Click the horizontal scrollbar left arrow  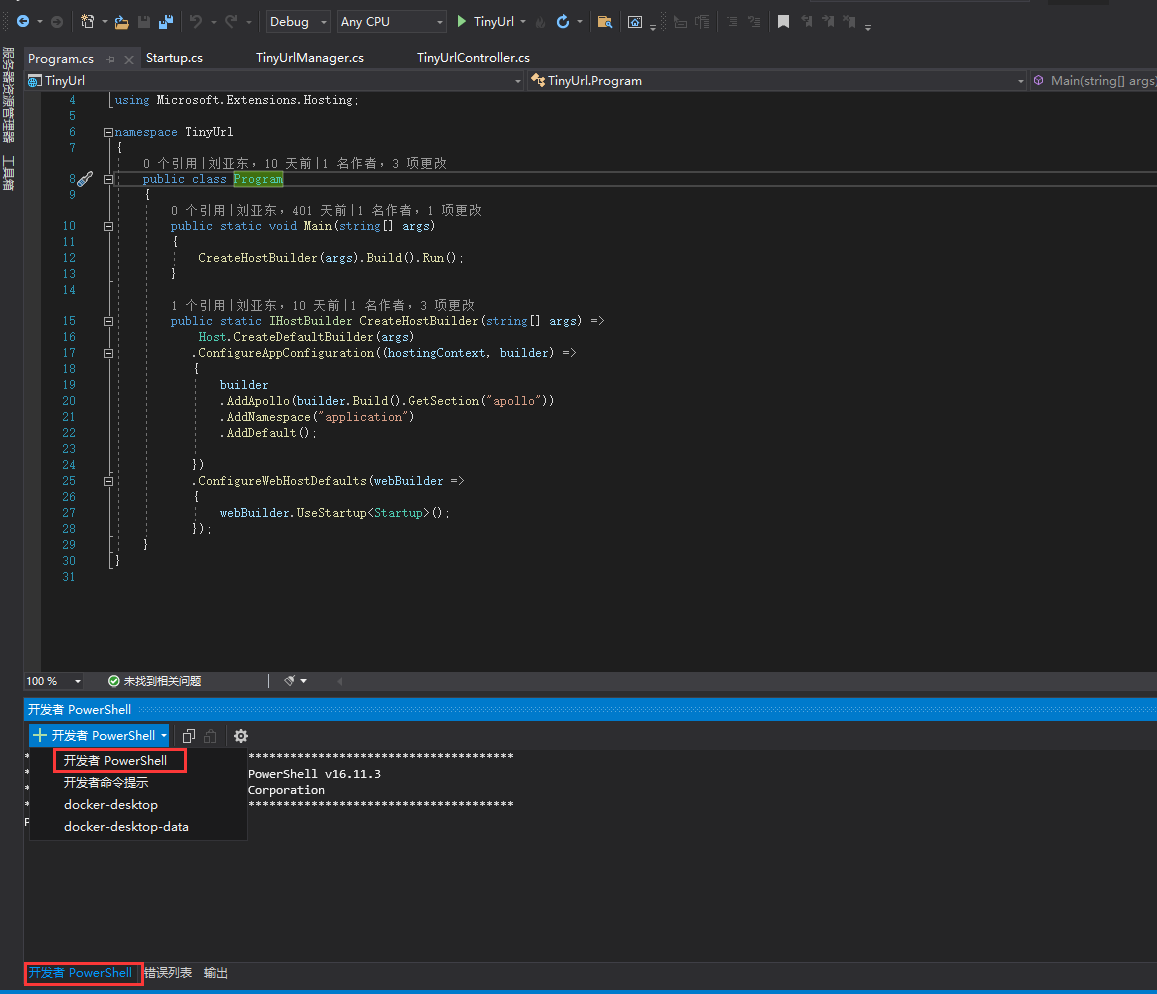click(x=339, y=680)
